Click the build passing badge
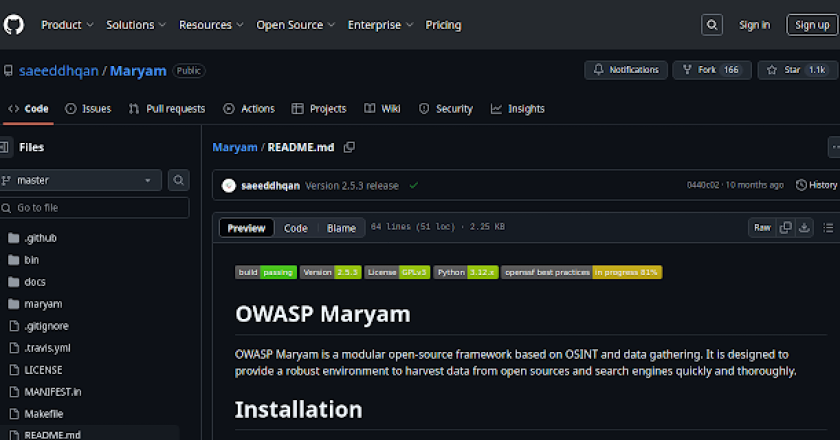 pos(267,272)
